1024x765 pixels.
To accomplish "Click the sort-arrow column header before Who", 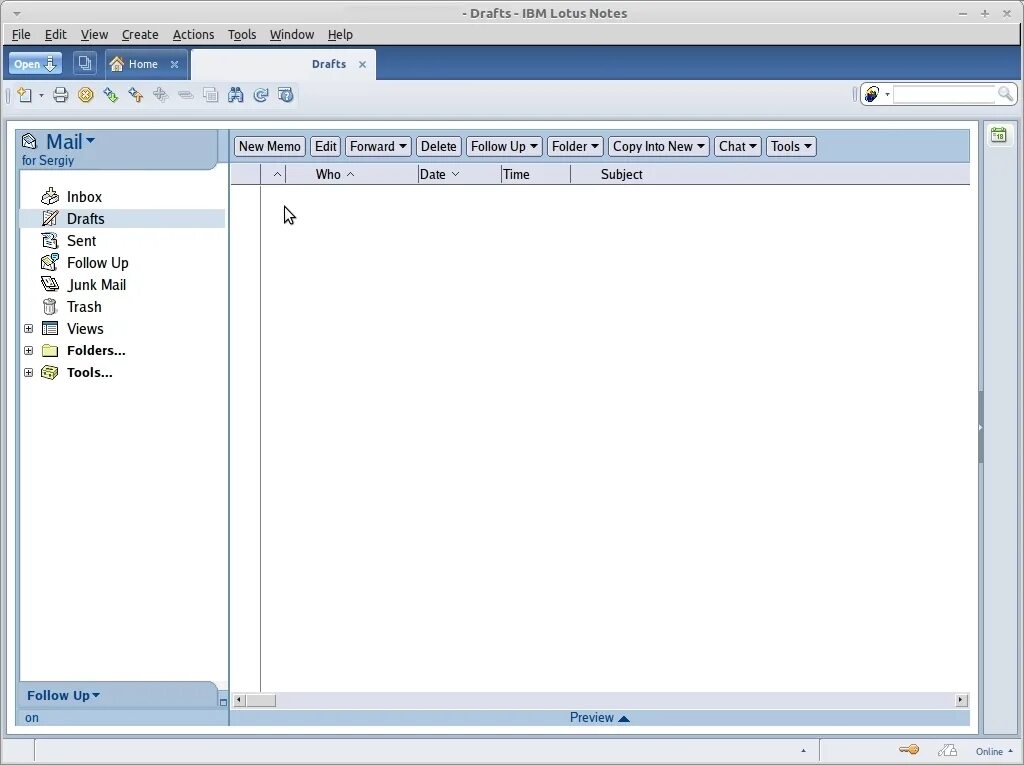I will point(274,174).
